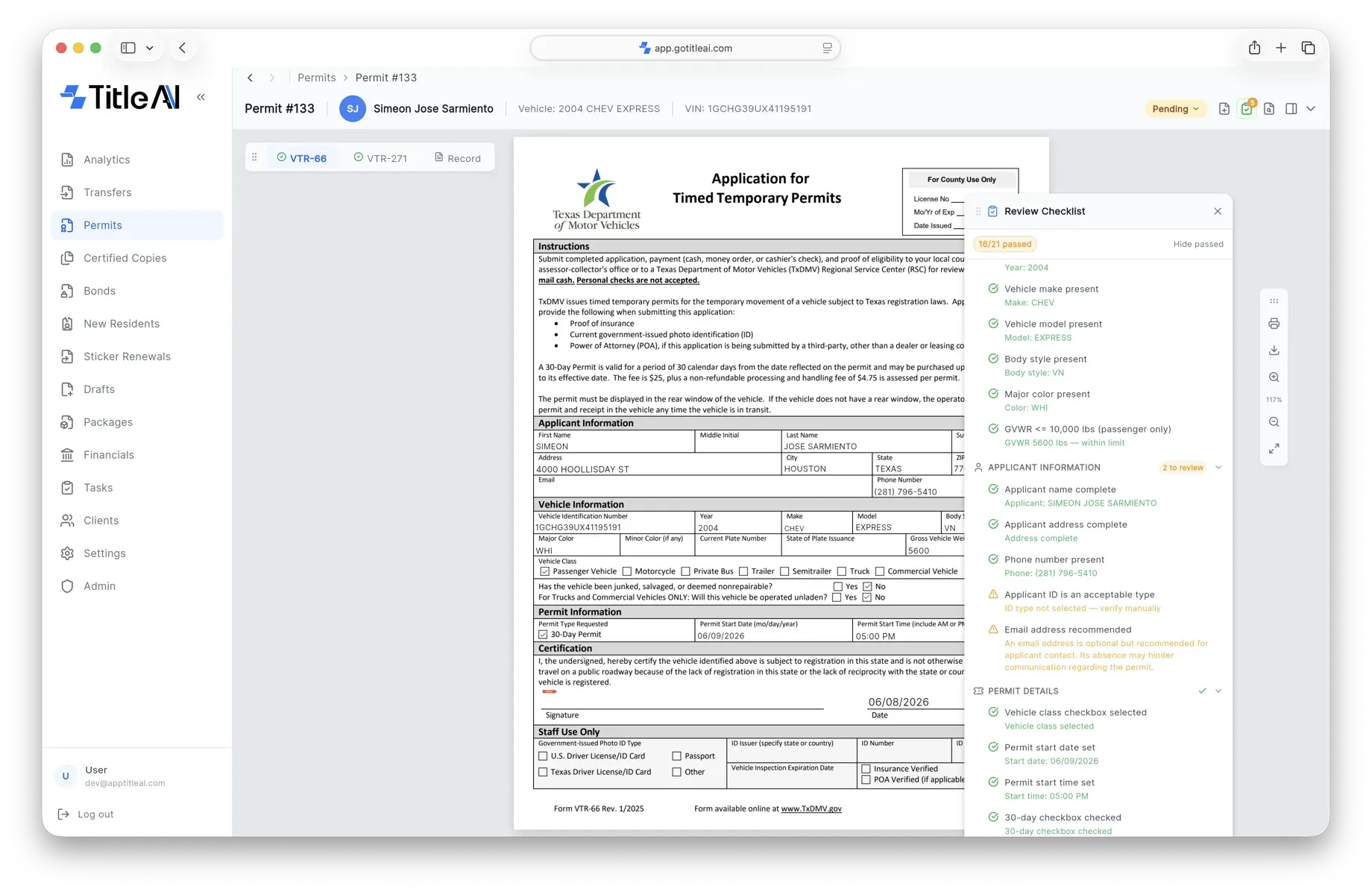Check the Insurance Verified box
This screenshot has height=892, width=1372.
pos(866,769)
